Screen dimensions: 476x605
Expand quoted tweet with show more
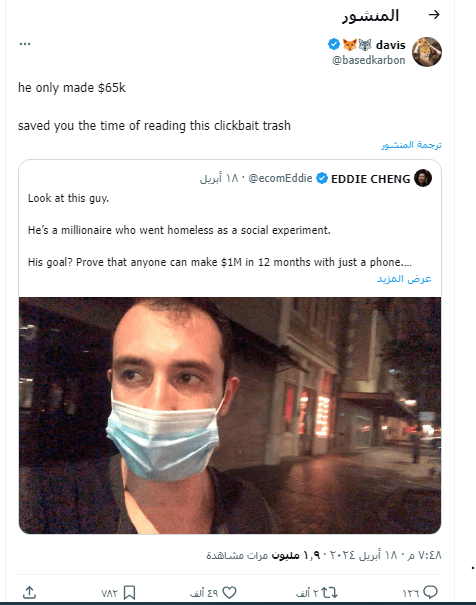click(x=404, y=279)
